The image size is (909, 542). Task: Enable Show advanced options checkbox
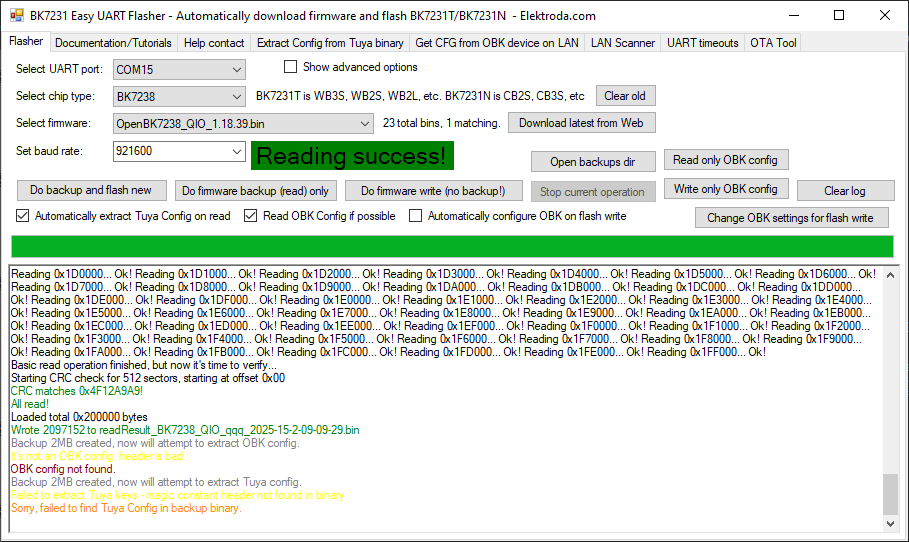(x=290, y=67)
